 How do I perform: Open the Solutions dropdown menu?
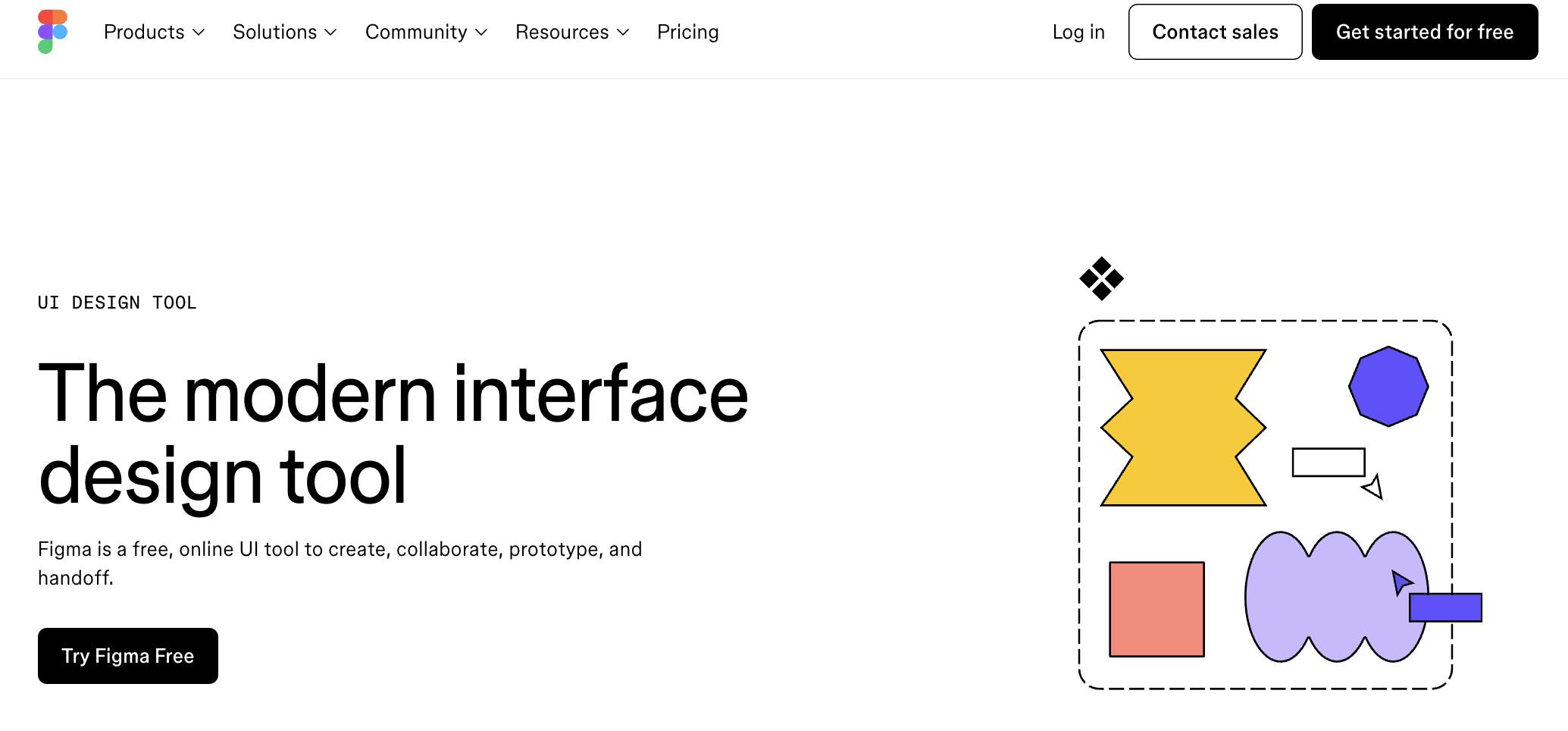pyautogui.click(x=284, y=32)
